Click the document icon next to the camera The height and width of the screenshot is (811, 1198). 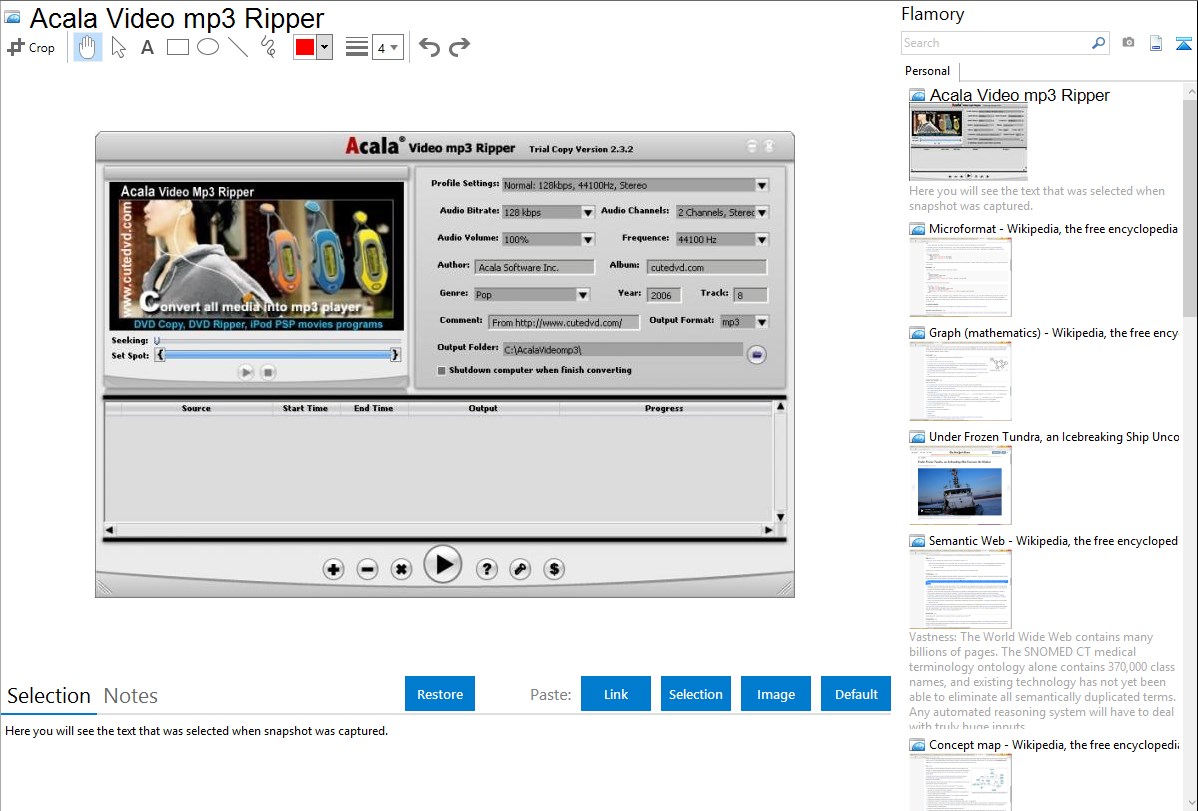tap(1156, 43)
